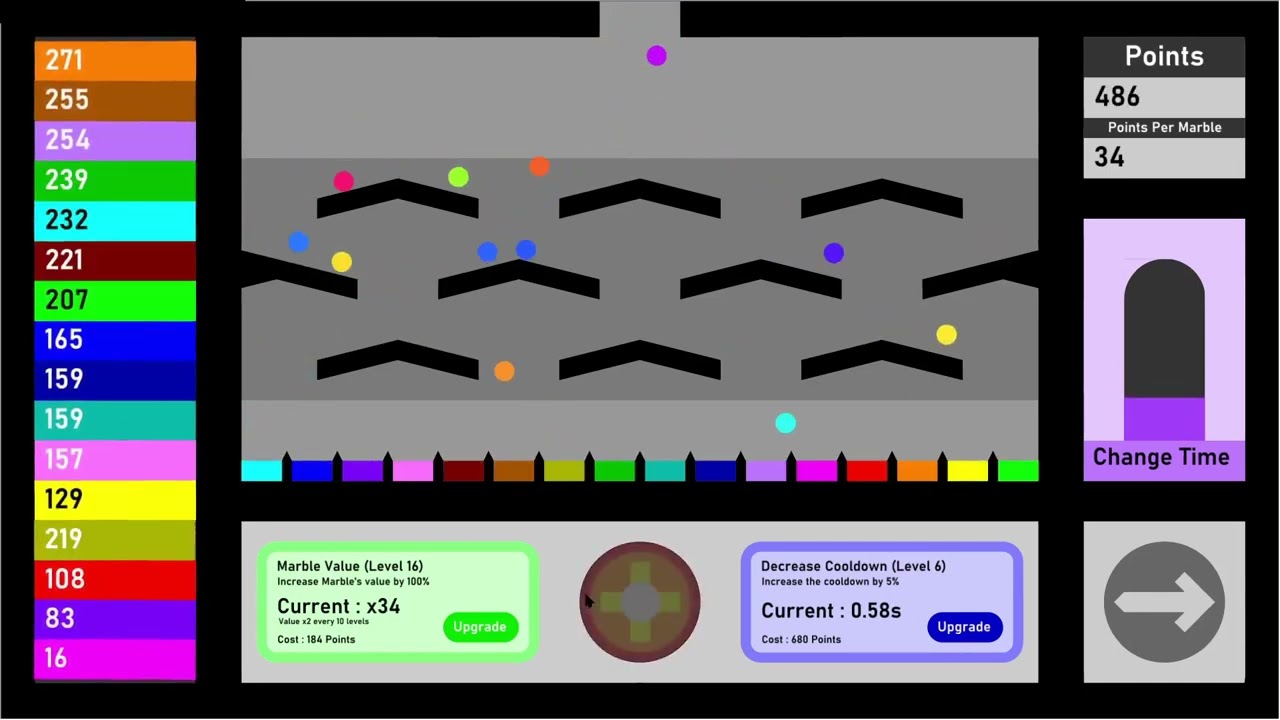Select the purple 83 scoreboard row
Screen dimensions: 1280x720
(115, 619)
